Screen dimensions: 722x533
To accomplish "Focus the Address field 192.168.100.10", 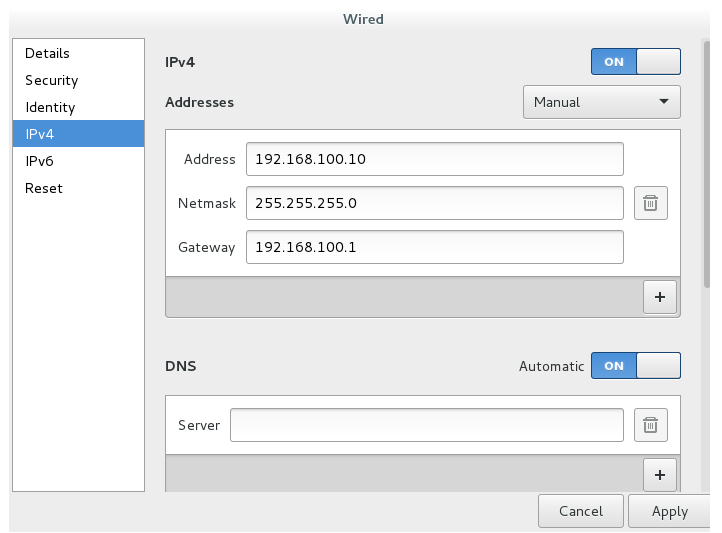I will 435,159.
